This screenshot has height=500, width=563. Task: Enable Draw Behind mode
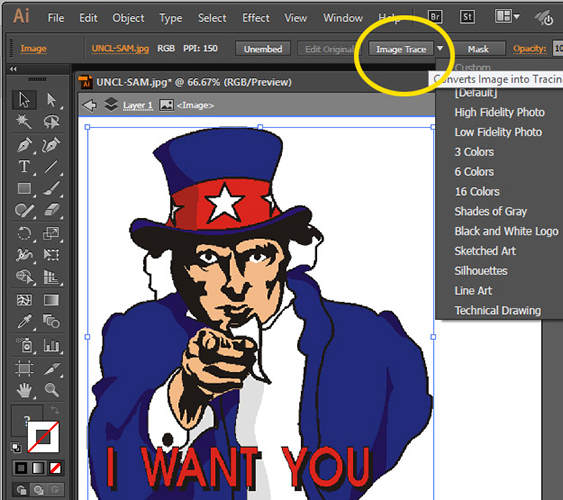pos(38,490)
